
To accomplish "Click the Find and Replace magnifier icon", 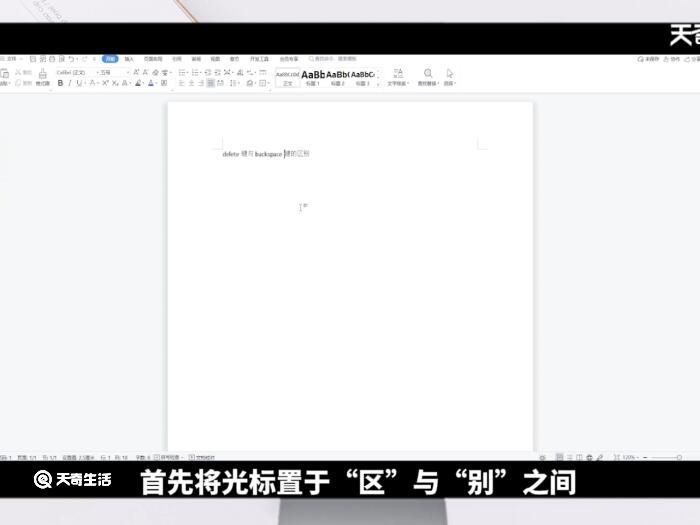I will click(428, 74).
